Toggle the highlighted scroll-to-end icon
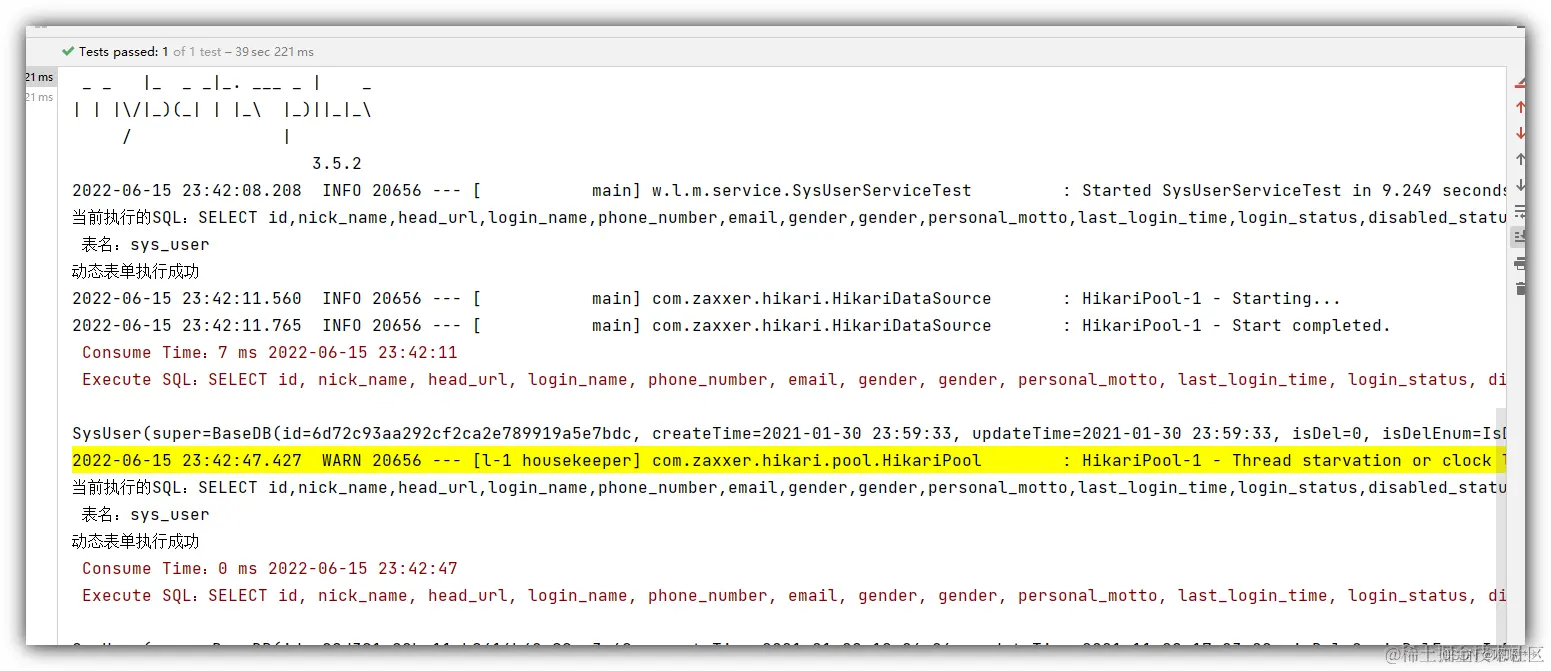 tap(1519, 237)
